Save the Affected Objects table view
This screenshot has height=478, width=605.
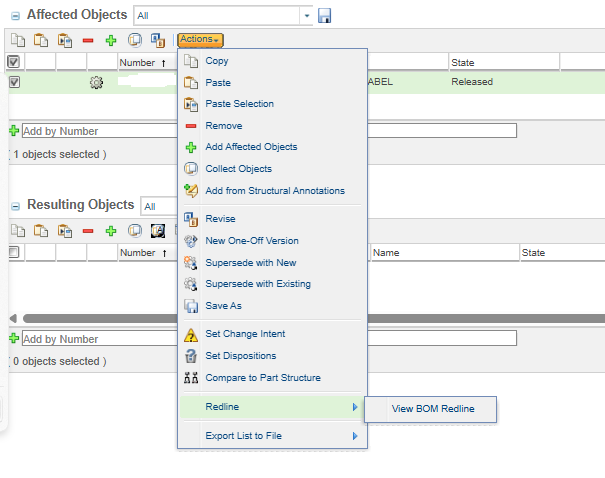point(324,16)
